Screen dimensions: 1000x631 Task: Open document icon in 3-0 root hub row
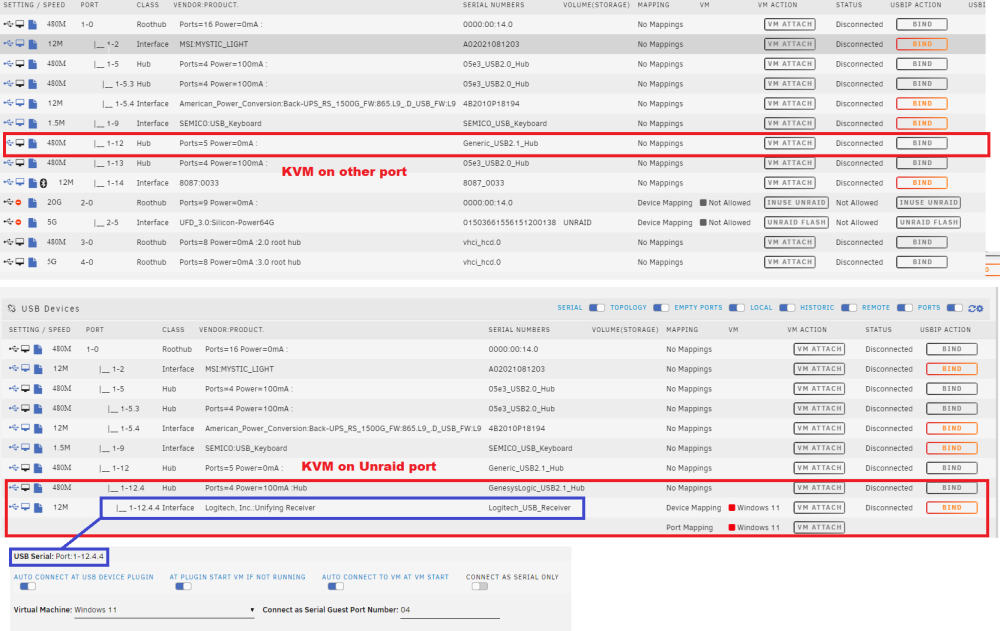(33, 242)
